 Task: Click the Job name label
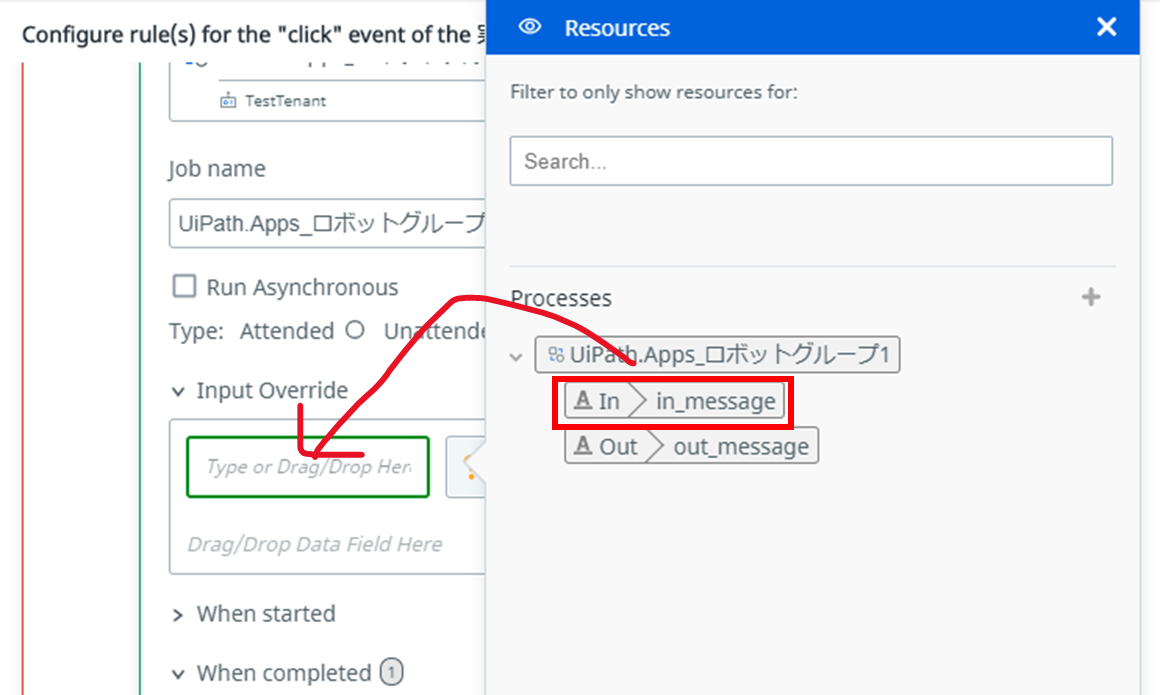tap(217, 169)
